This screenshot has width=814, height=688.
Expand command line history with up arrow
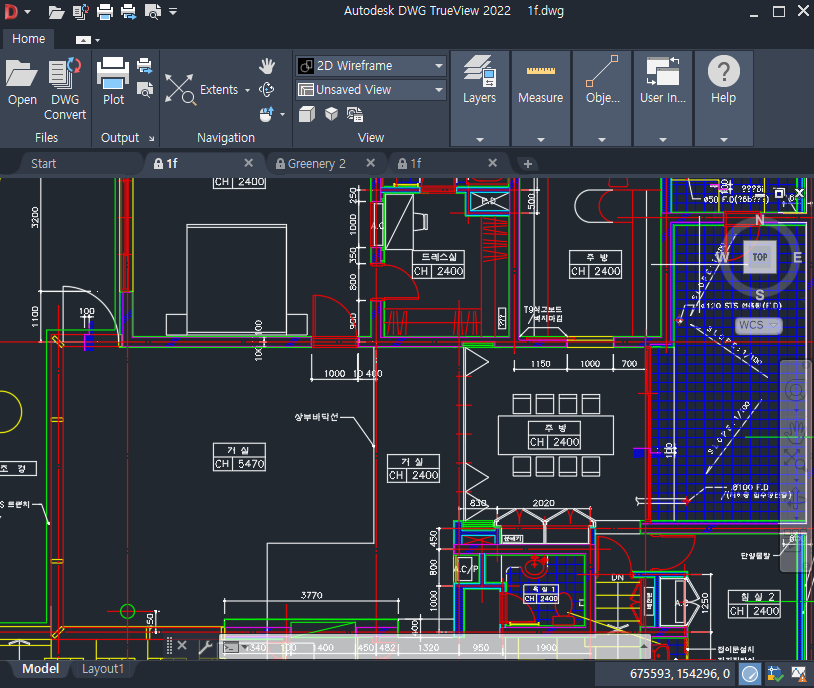pos(644,646)
